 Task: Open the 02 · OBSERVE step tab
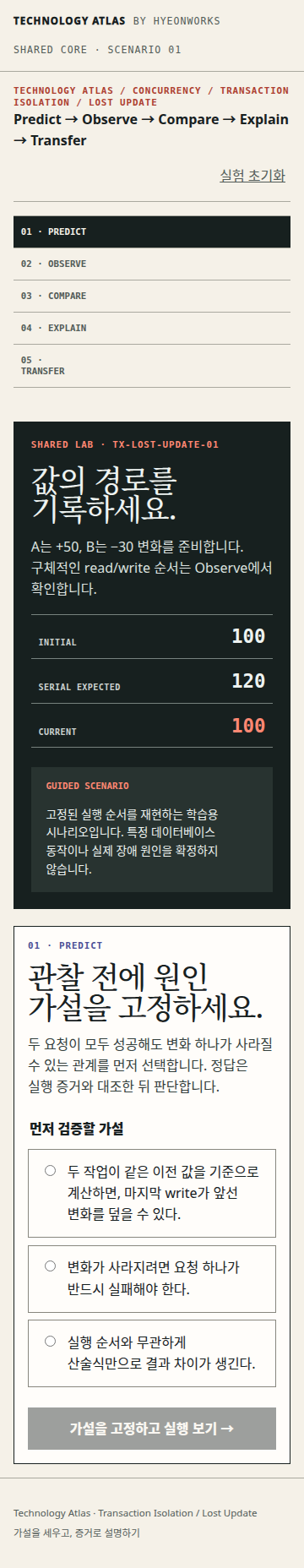pos(152,264)
